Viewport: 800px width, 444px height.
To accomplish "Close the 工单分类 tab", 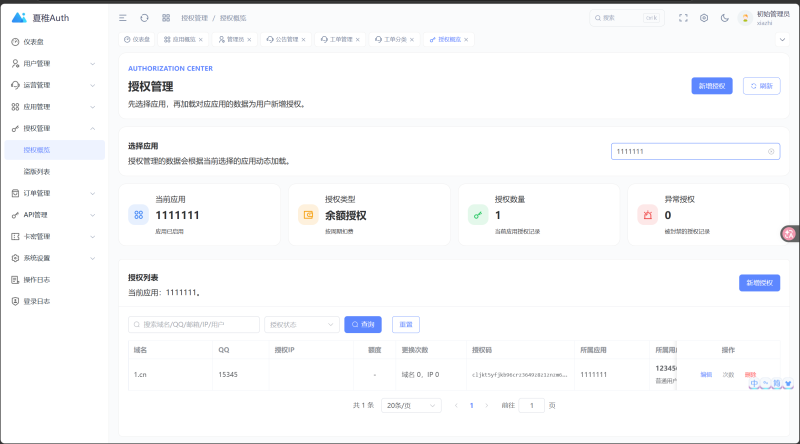I will click(412, 40).
